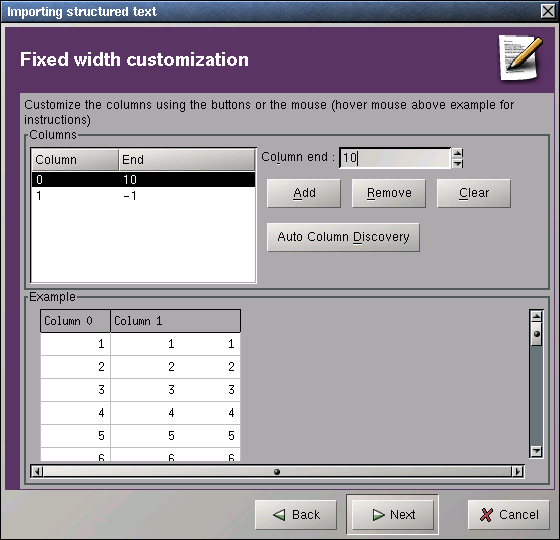Click horizontal scrollbar right arrow
The image size is (560, 540).
(518, 472)
